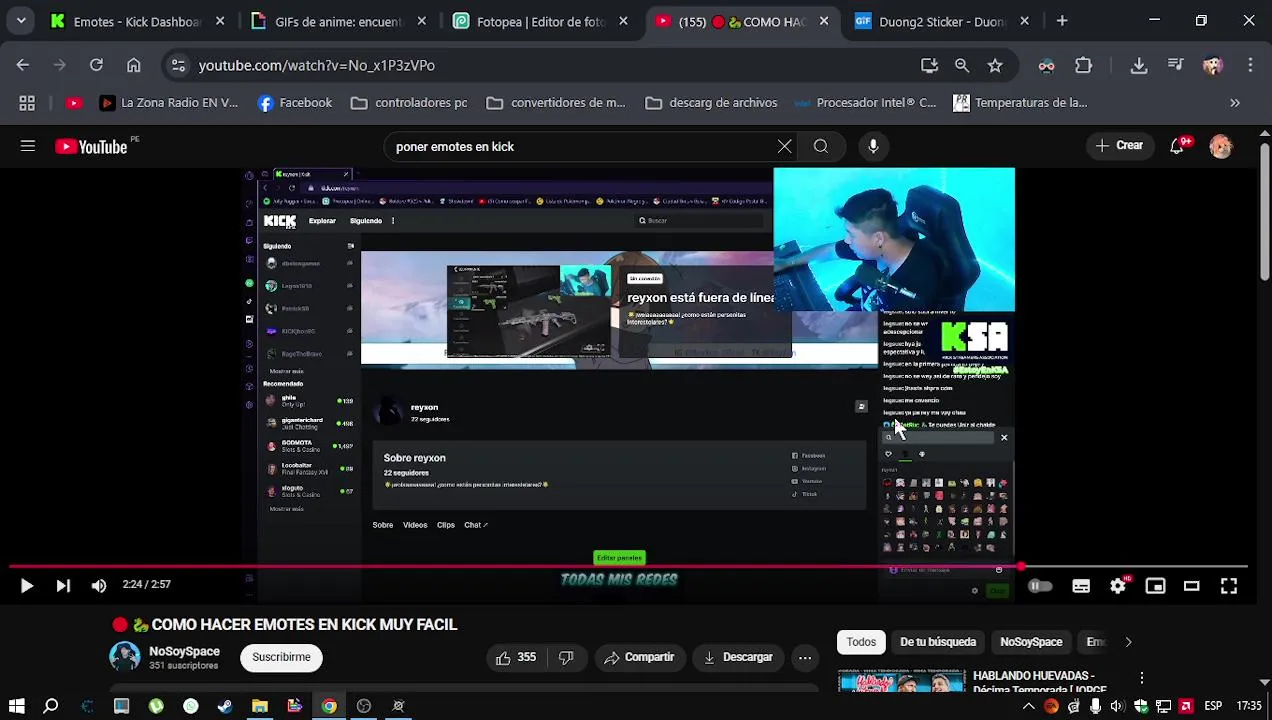This screenshot has width=1272, height=720.
Task: Switch to Fotopea editor tab
Action: click(x=541, y=21)
